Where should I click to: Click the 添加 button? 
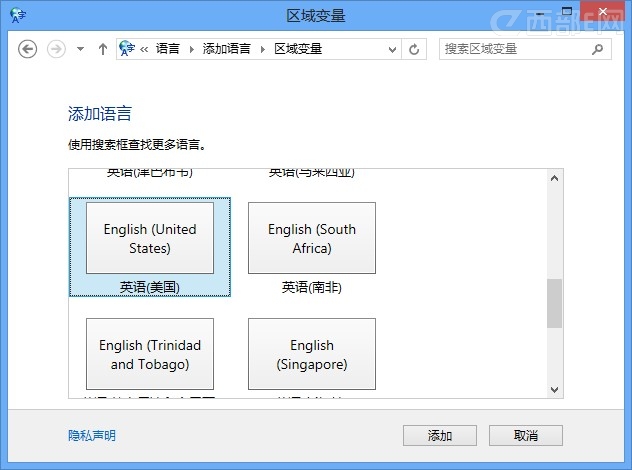[x=440, y=435]
